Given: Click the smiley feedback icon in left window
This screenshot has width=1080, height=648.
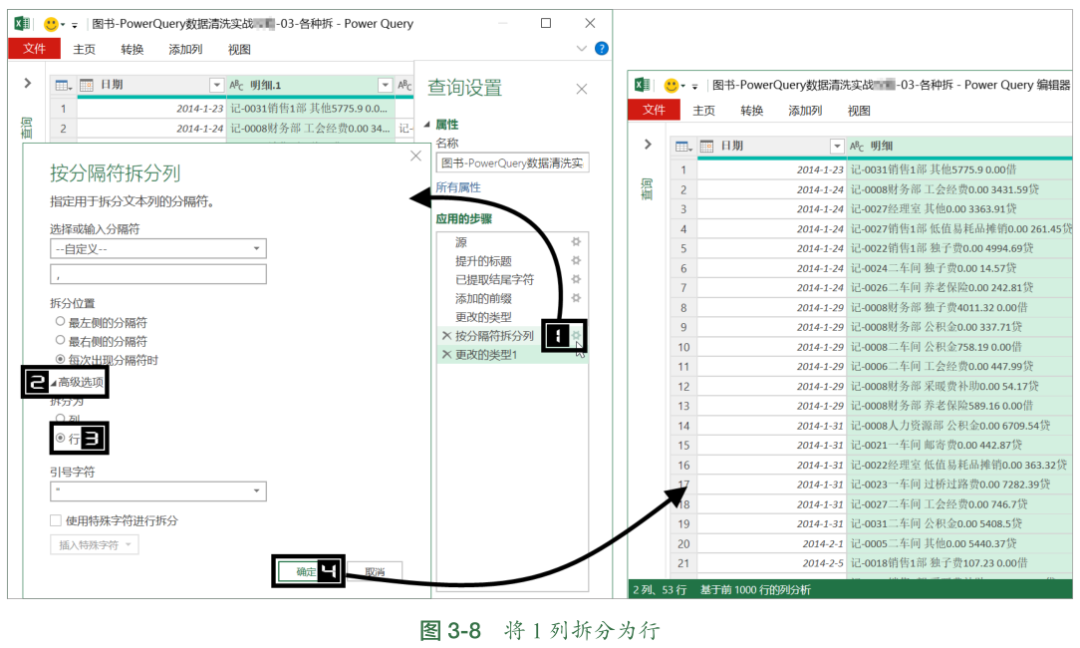Looking at the screenshot, I should tap(50, 24).
